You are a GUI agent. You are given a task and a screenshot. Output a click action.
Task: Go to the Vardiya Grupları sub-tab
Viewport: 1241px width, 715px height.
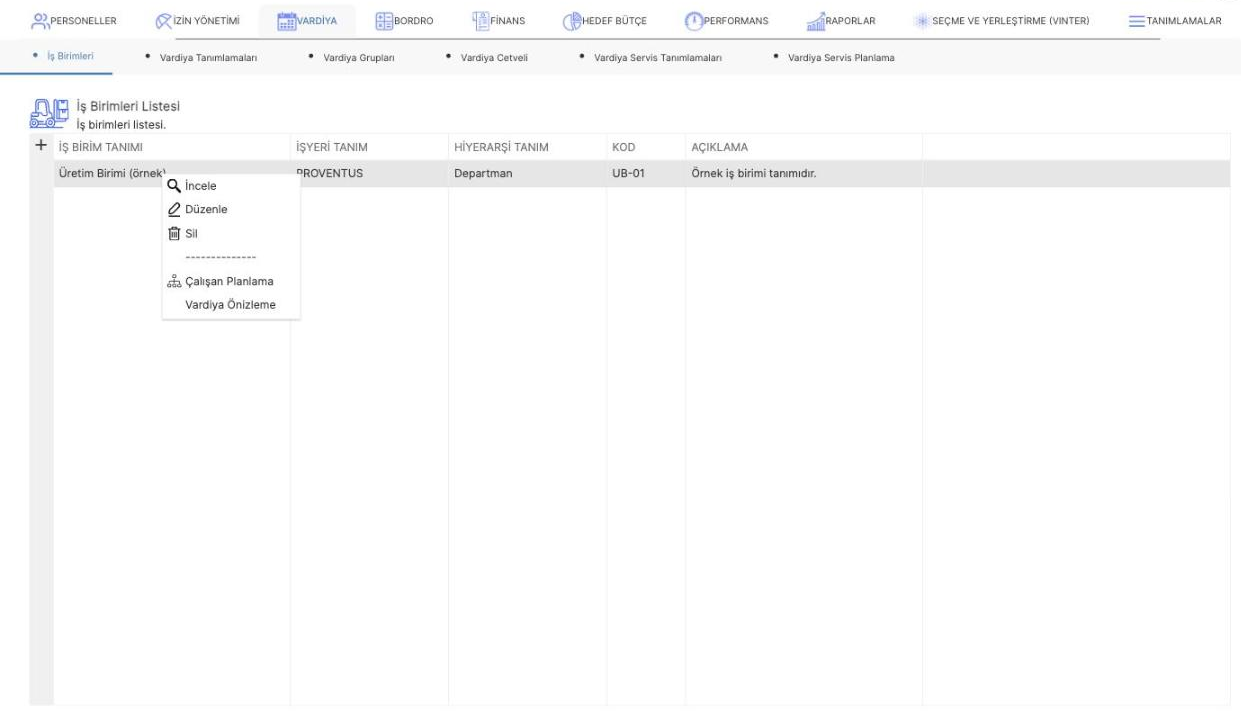[x=358, y=57]
